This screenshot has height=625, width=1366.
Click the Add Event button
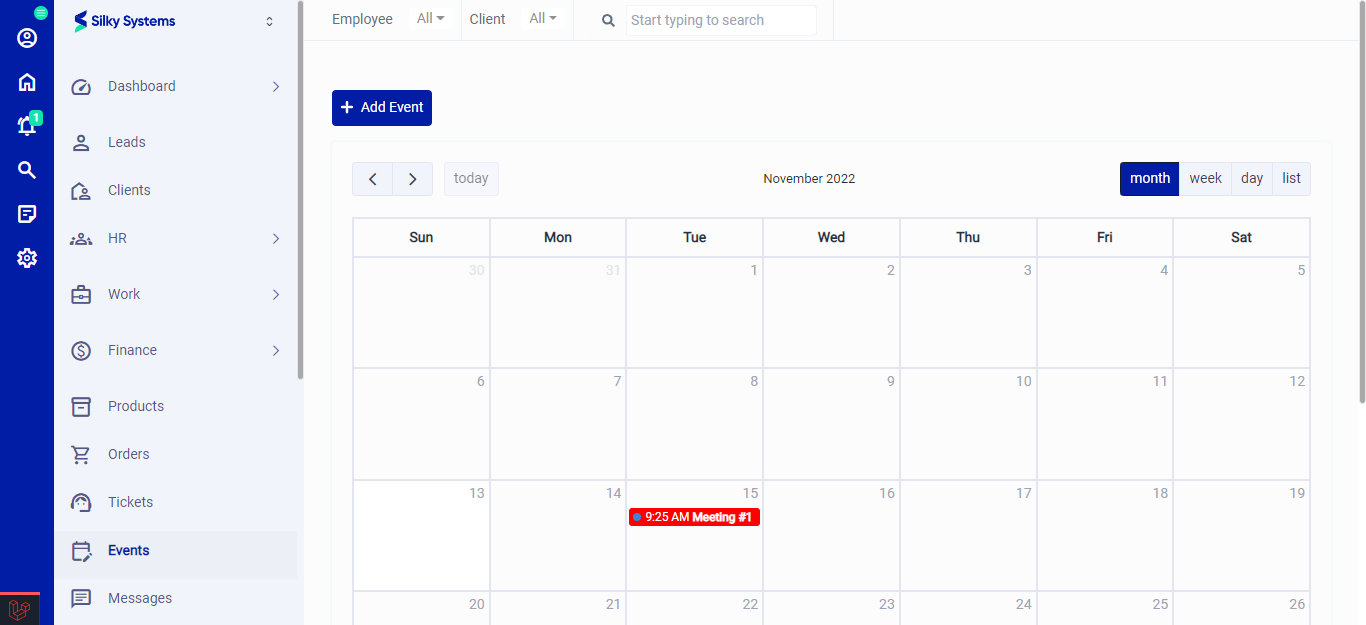click(382, 108)
